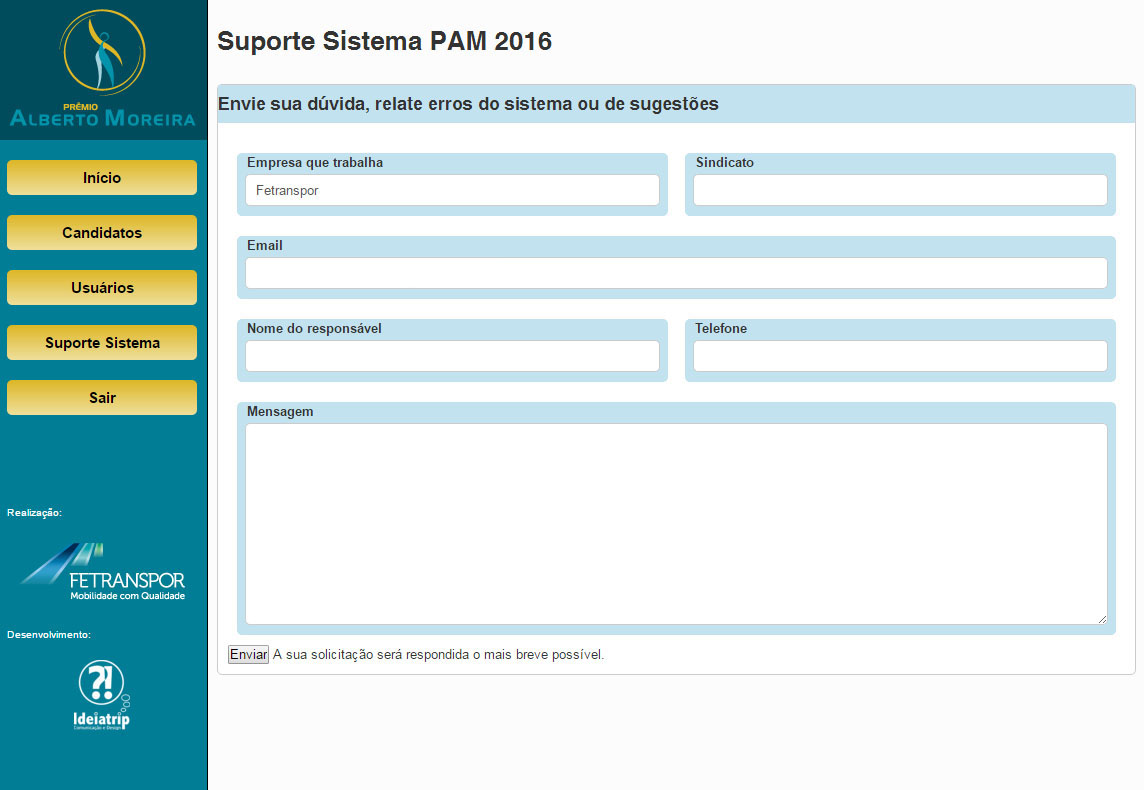Grab the Mensagem textarea resize handle
This screenshot has width=1144, height=790.
(1102, 620)
